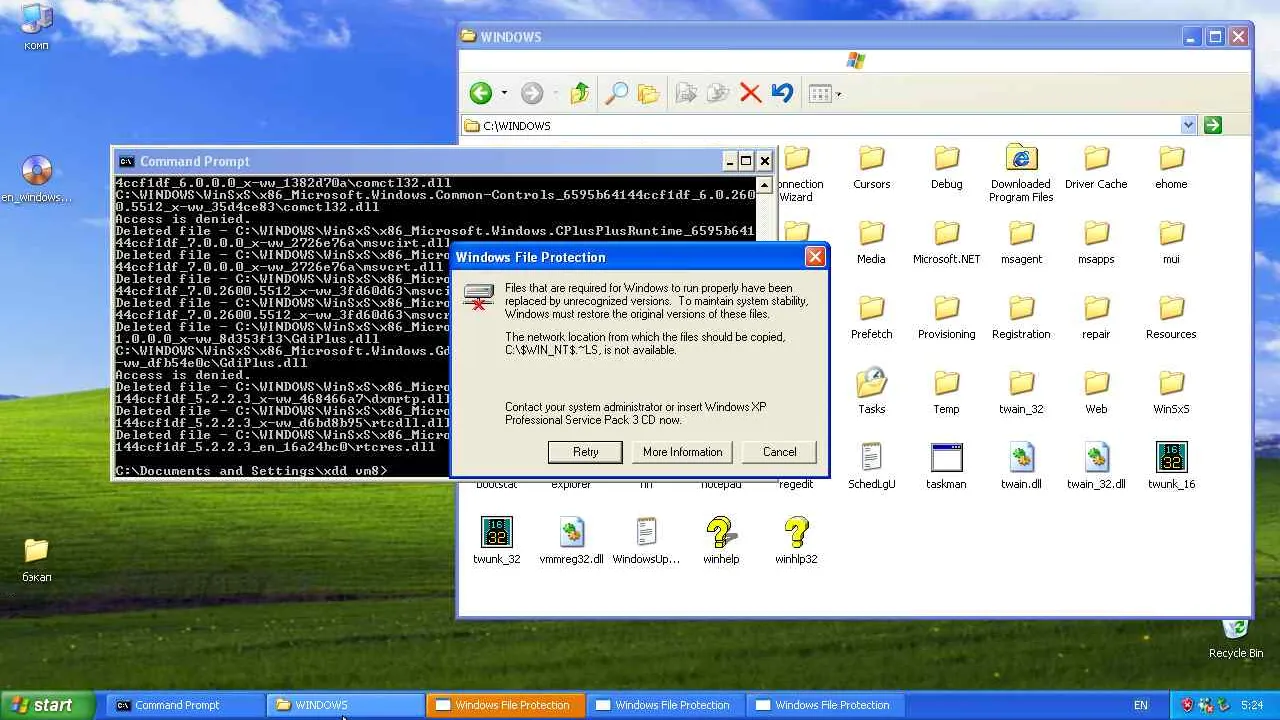This screenshot has width=1280, height=720.
Task: Select Downloaded Program Files folder
Action: [x=1021, y=174]
